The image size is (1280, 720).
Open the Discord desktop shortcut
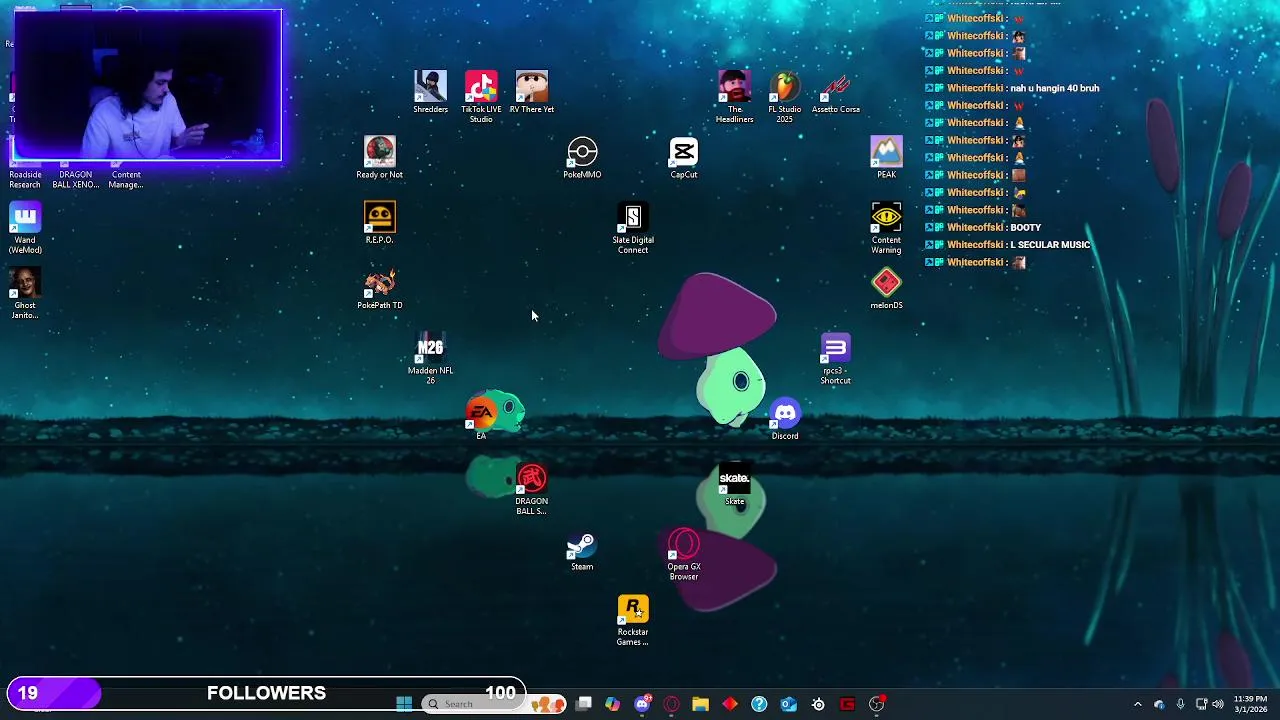point(785,418)
